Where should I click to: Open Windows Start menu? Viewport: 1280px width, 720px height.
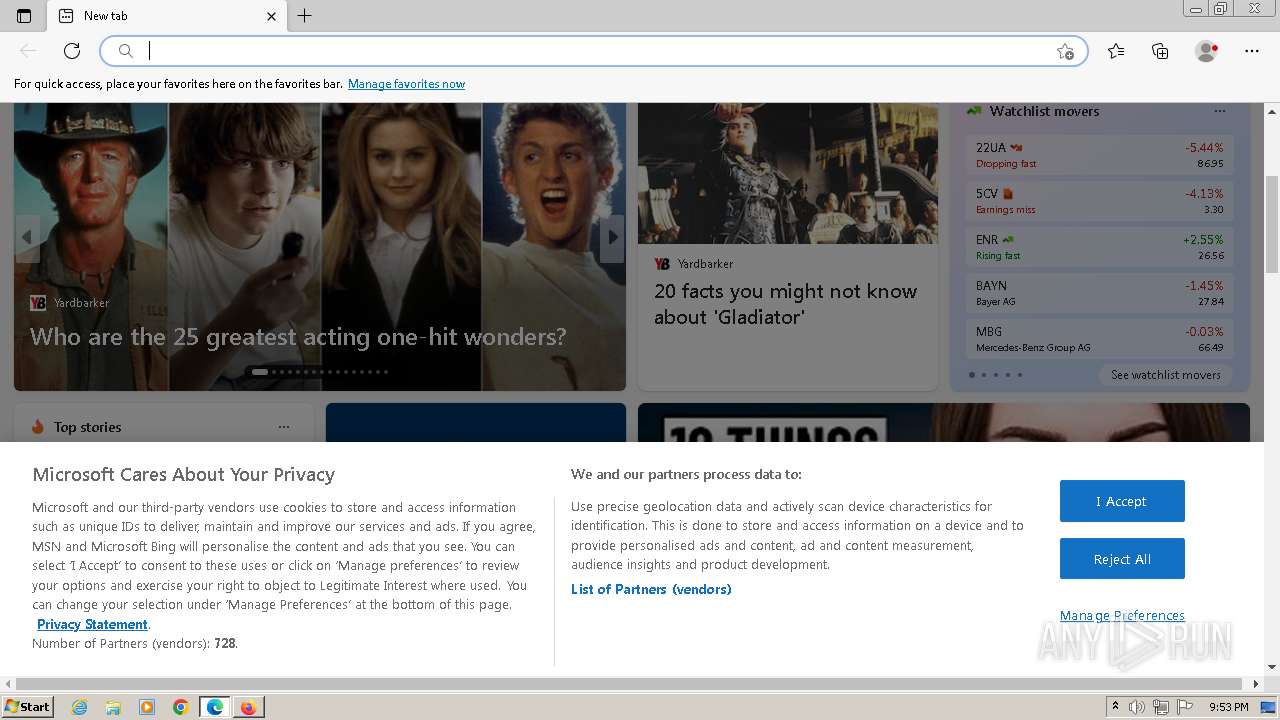tap(27, 707)
